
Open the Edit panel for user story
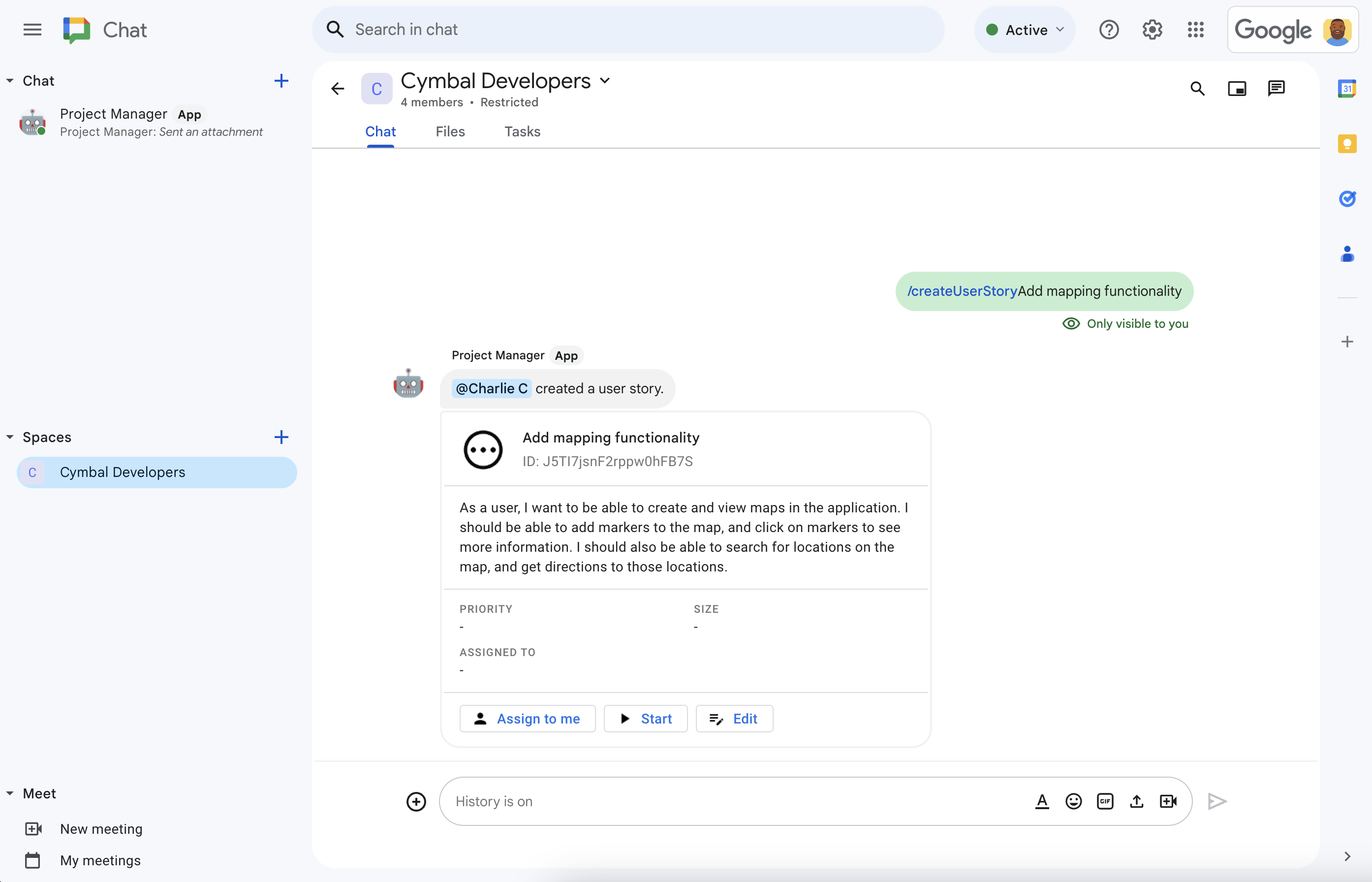734,718
